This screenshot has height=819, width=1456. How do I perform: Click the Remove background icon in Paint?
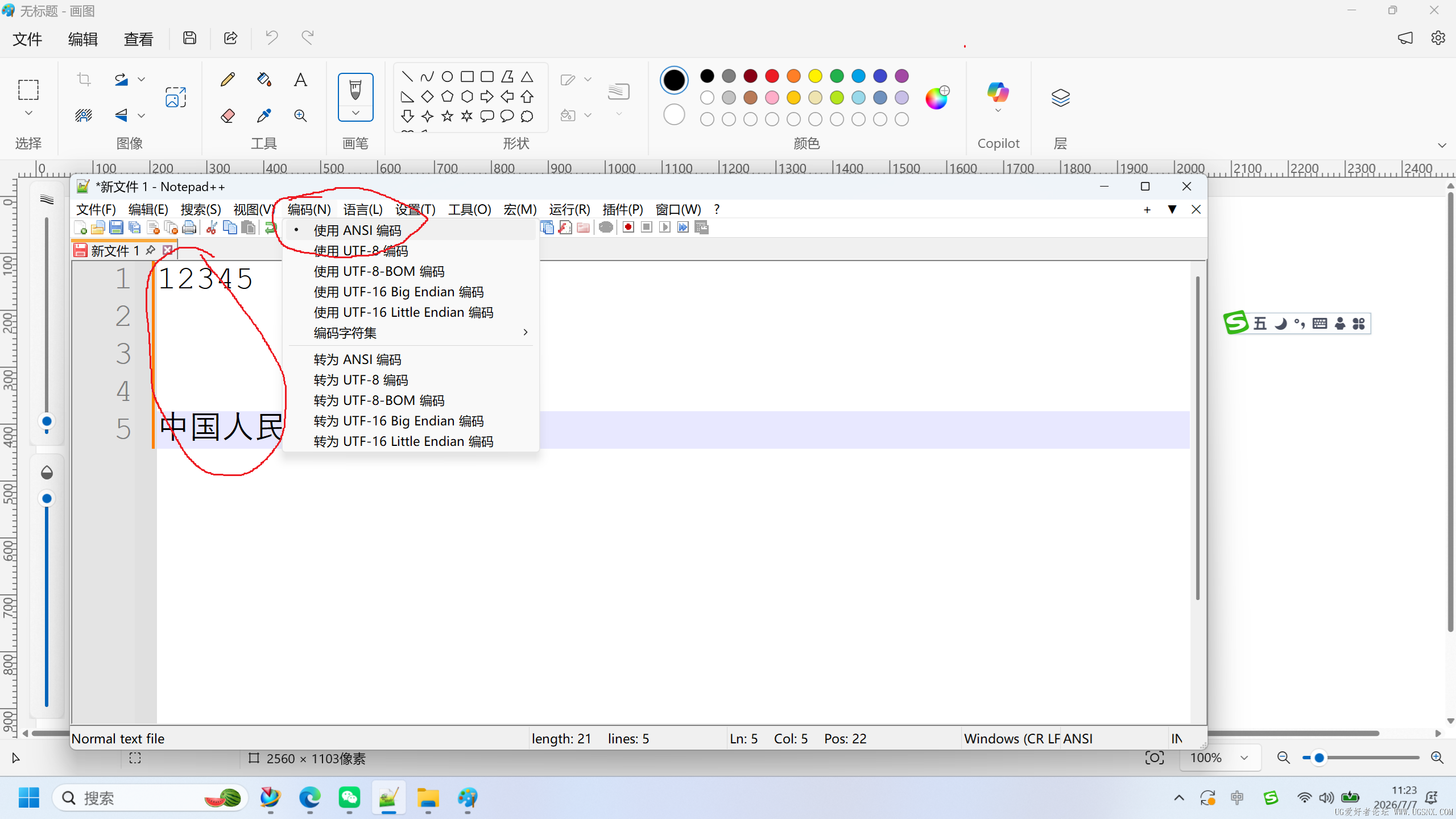coord(84,116)
